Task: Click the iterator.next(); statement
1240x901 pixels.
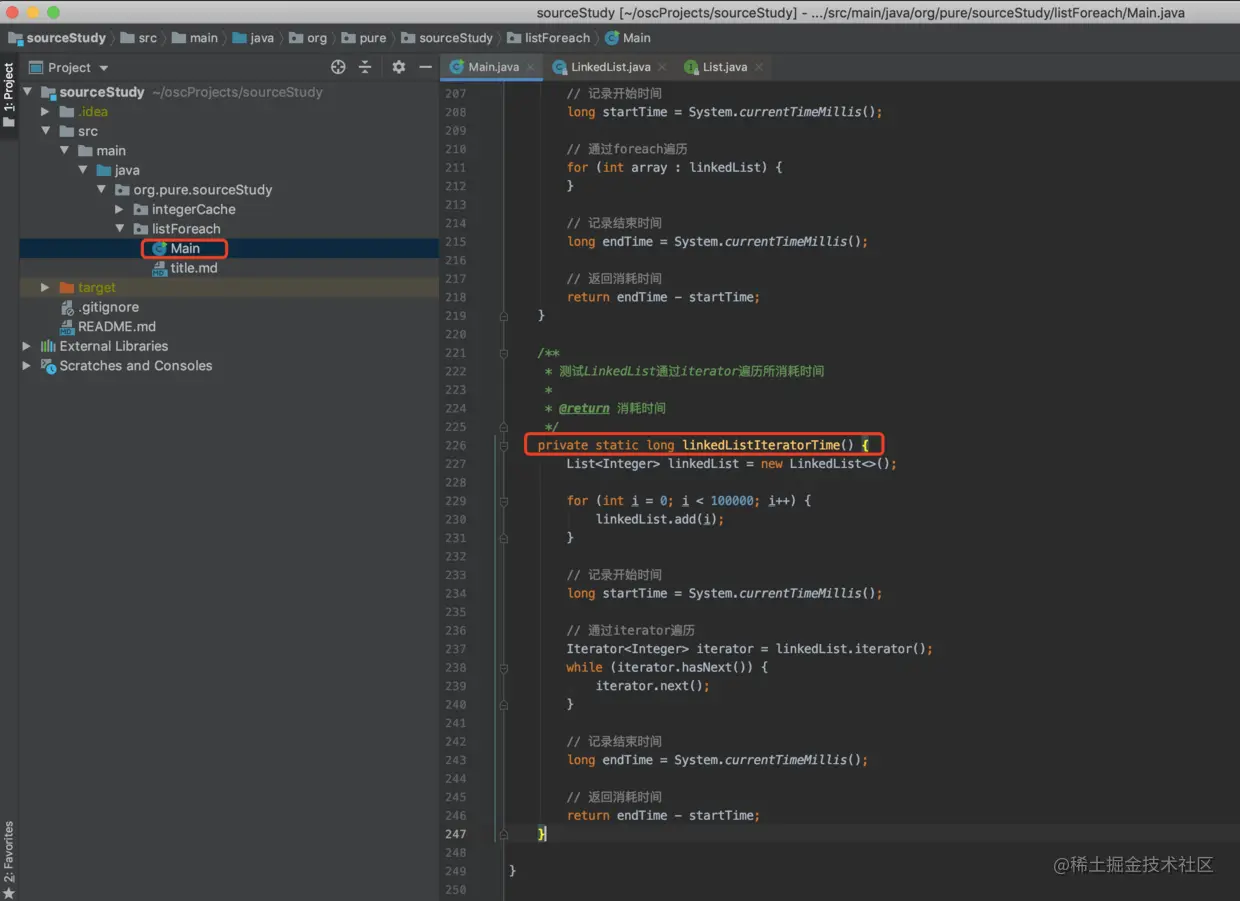Action: [x=653, y=686]
